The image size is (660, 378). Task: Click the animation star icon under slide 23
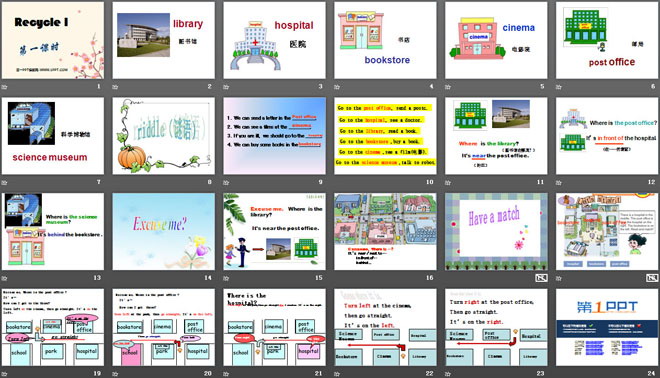point(448,374)
